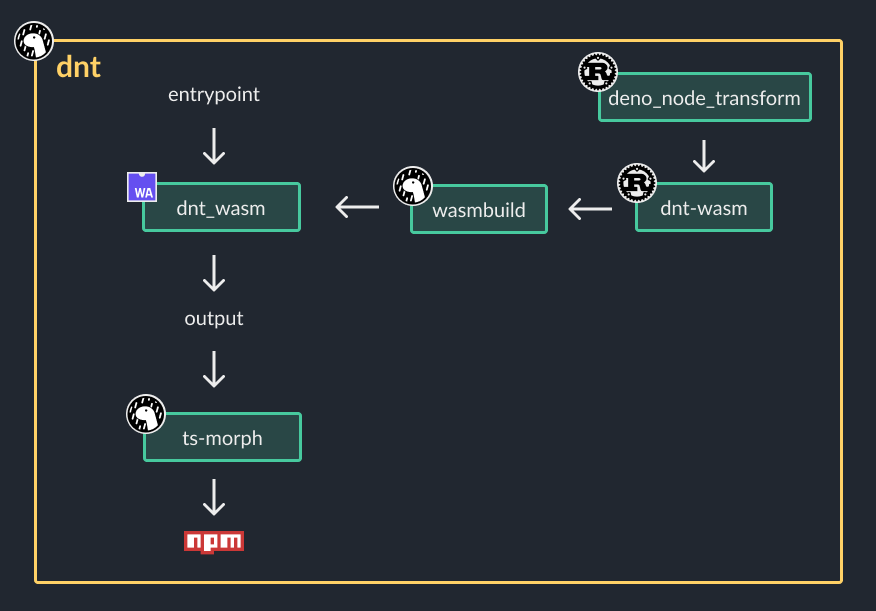Click the entrypoint label

214,95
